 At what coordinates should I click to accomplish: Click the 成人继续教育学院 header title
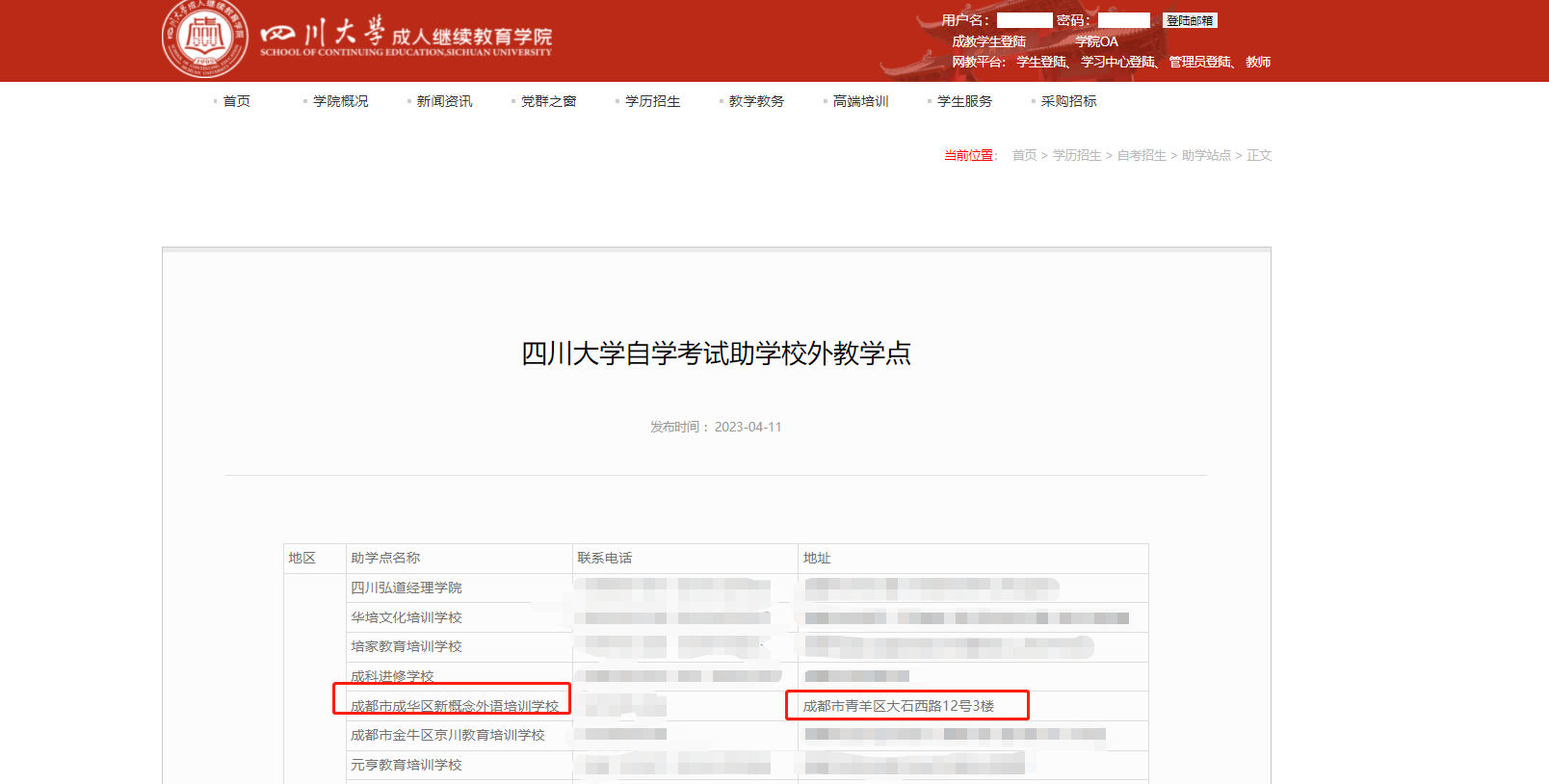472,37
